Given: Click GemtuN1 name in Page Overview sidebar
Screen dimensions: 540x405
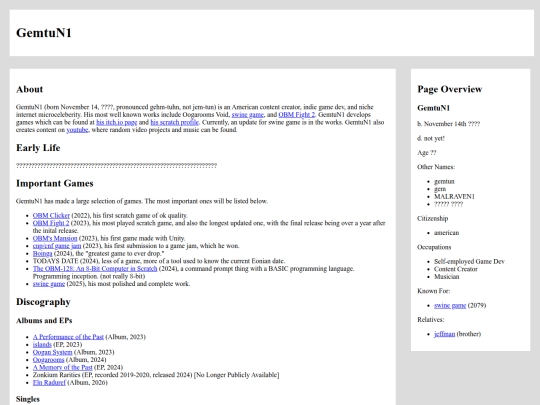Looking at the screenshot, I should [x=434, y=108].
